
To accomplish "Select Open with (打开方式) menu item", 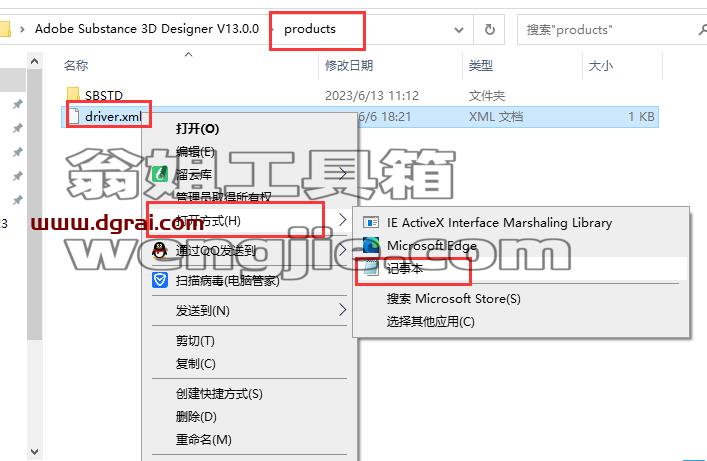I will [x=250, y=221].
